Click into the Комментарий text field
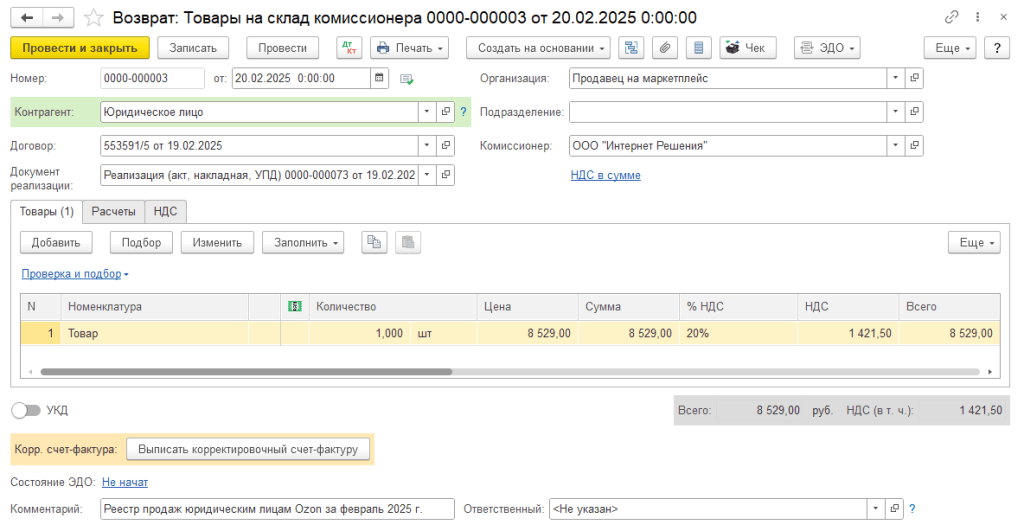 coord(277,509)
